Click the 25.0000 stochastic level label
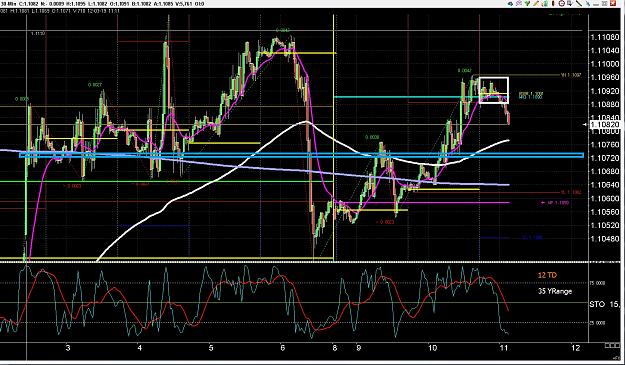625x365 pixels. point(597,323)
